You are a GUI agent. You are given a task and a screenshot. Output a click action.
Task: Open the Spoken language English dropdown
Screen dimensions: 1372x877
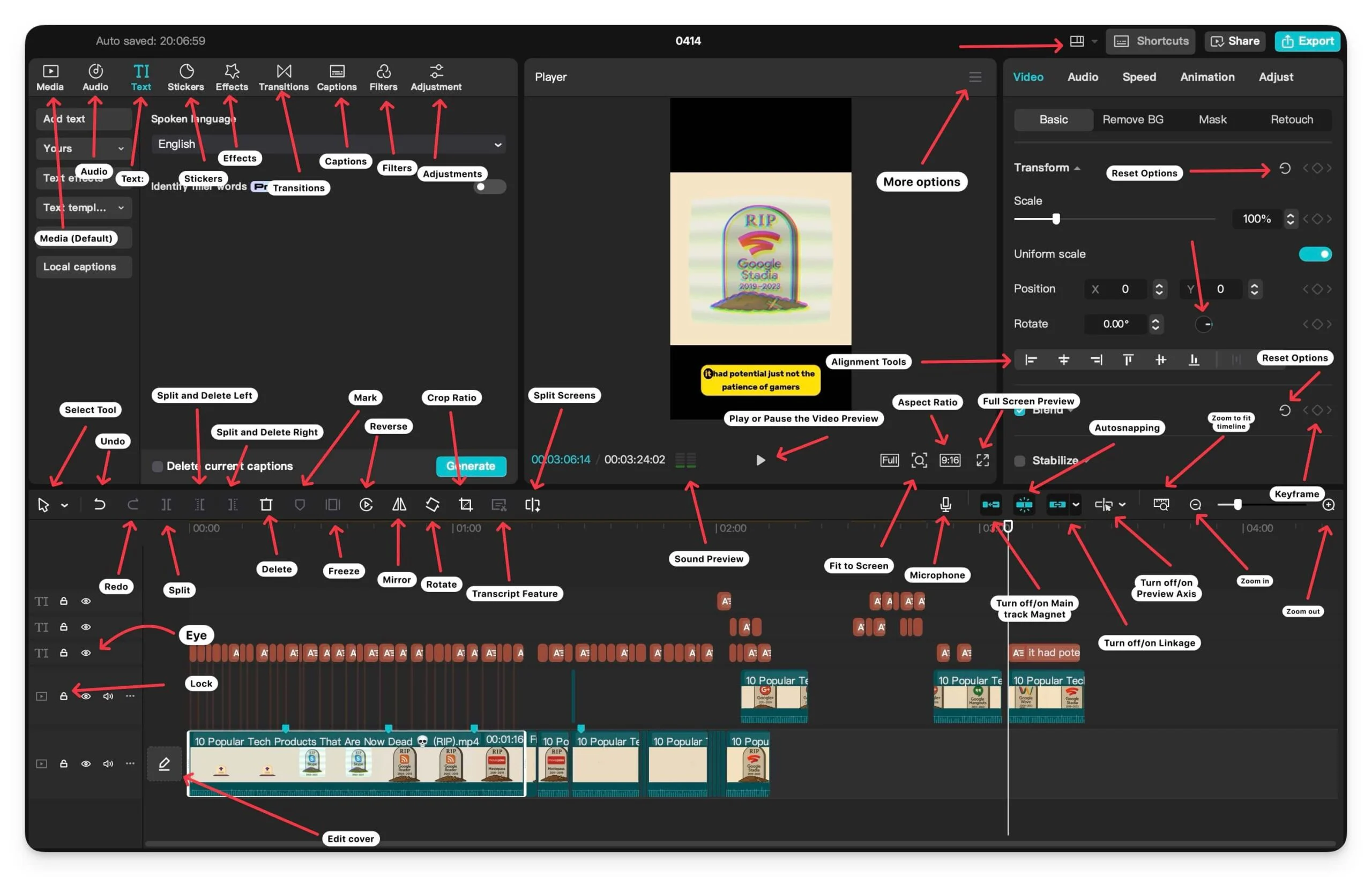click(x=328, y=145)
